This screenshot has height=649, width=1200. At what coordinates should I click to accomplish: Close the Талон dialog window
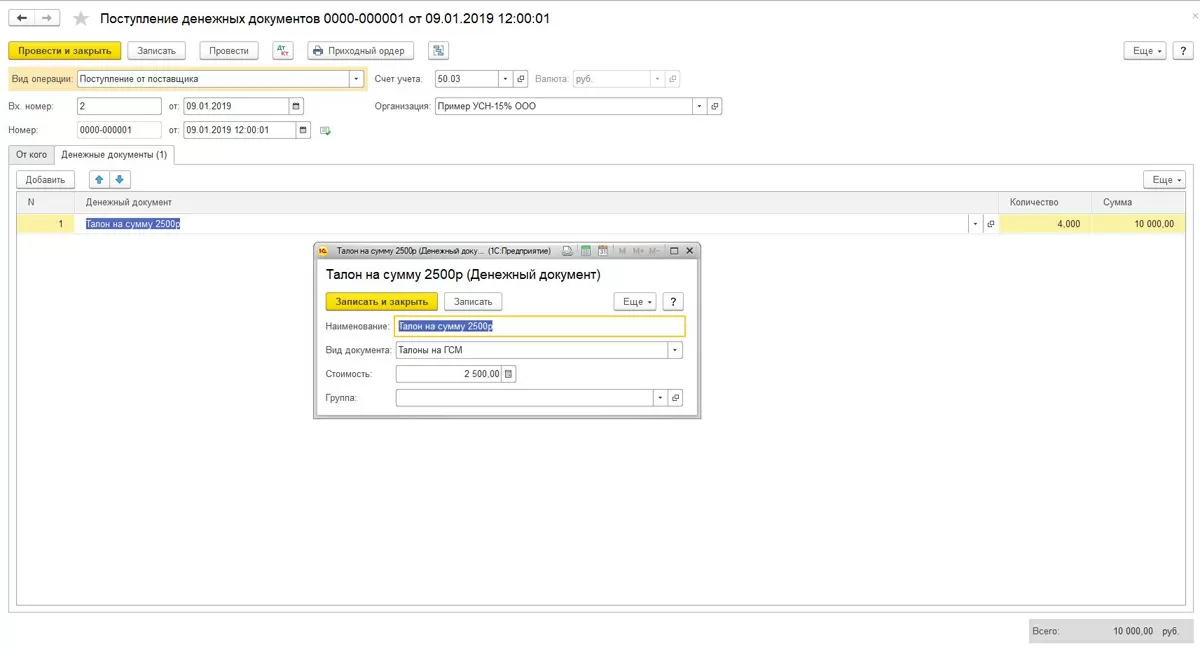click(689, 251)
